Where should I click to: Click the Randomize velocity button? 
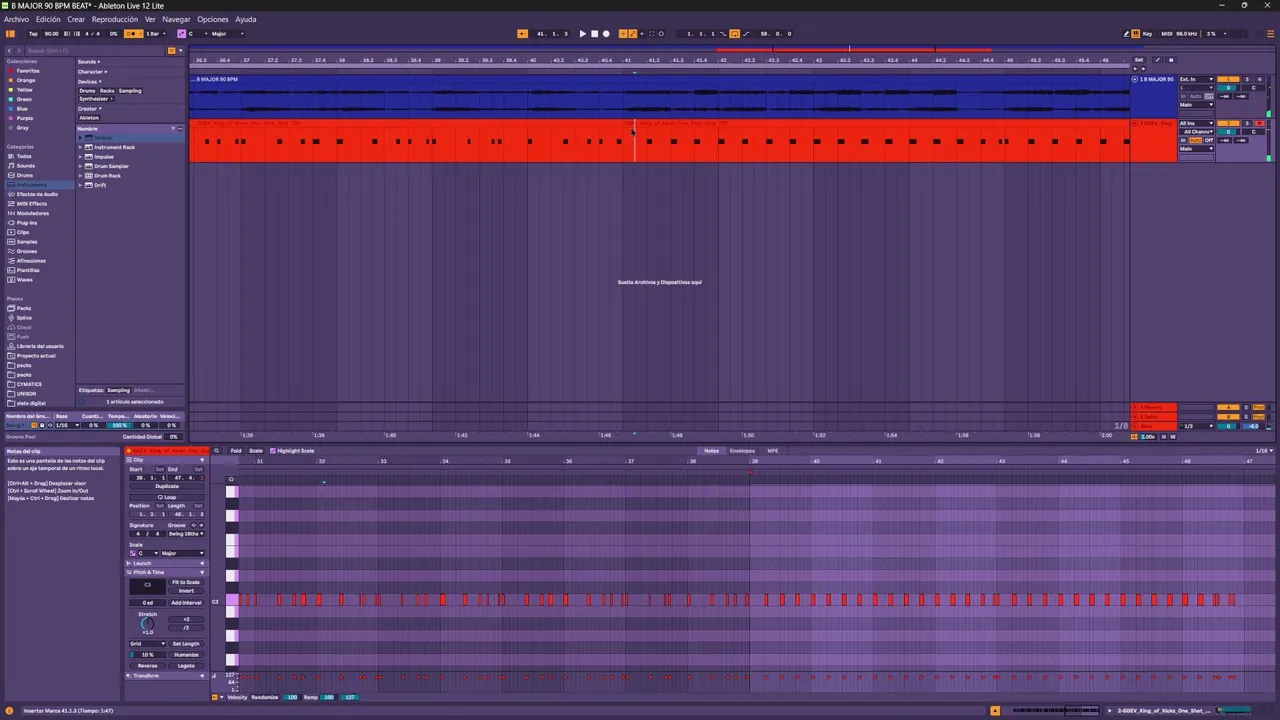point(264,697)
